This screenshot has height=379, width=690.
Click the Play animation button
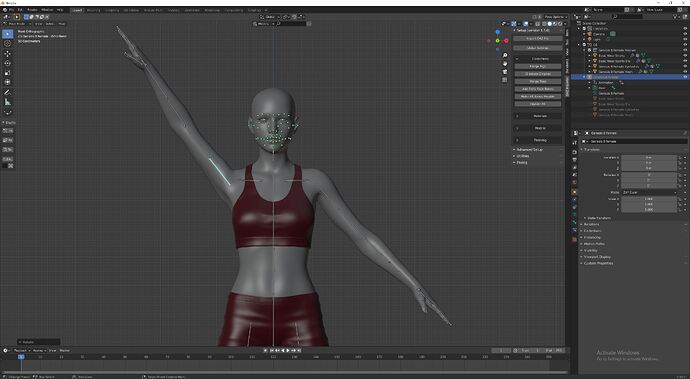coord(288,350)
